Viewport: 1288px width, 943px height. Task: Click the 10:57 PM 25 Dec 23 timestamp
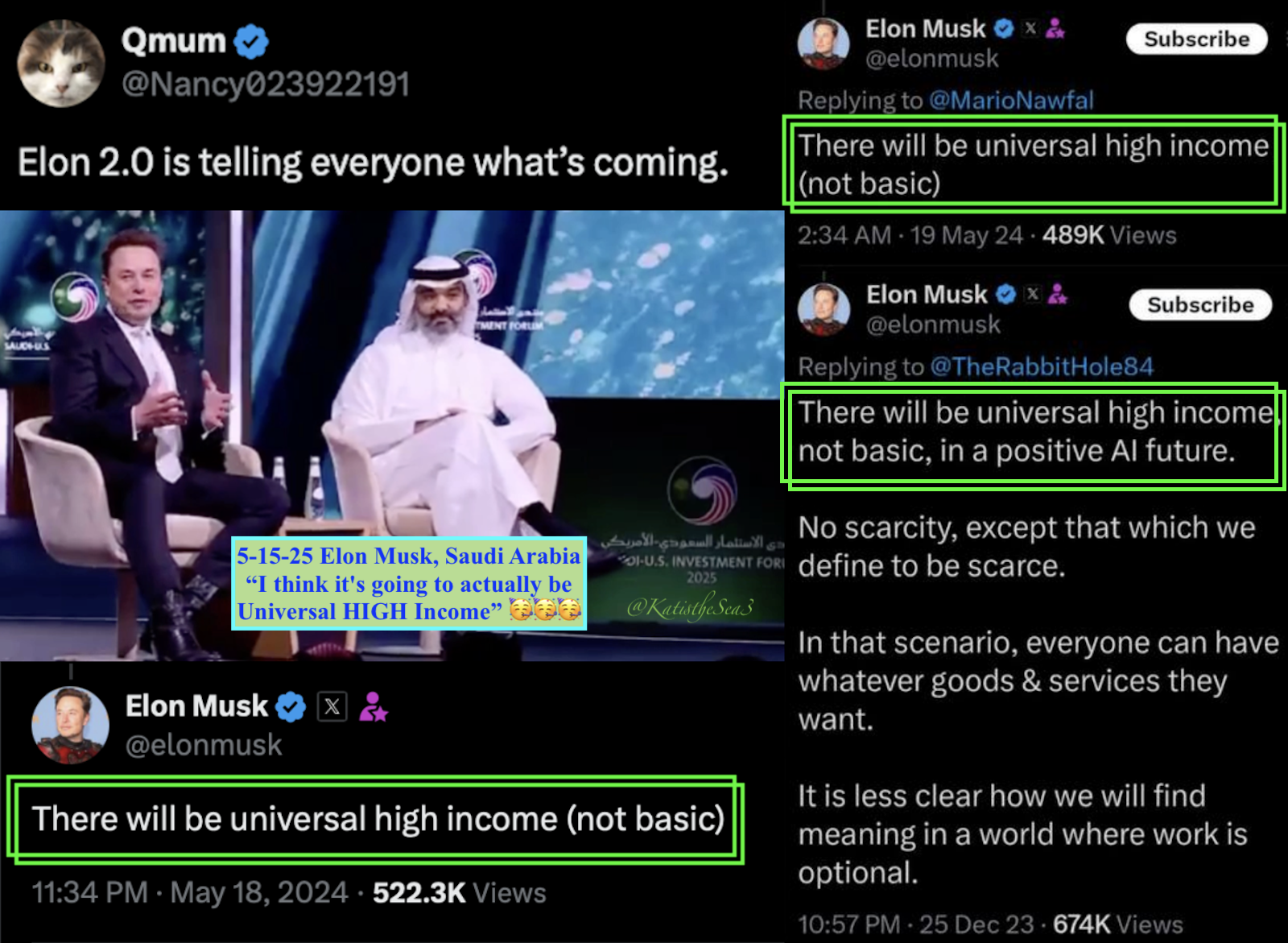coord(916,924)
